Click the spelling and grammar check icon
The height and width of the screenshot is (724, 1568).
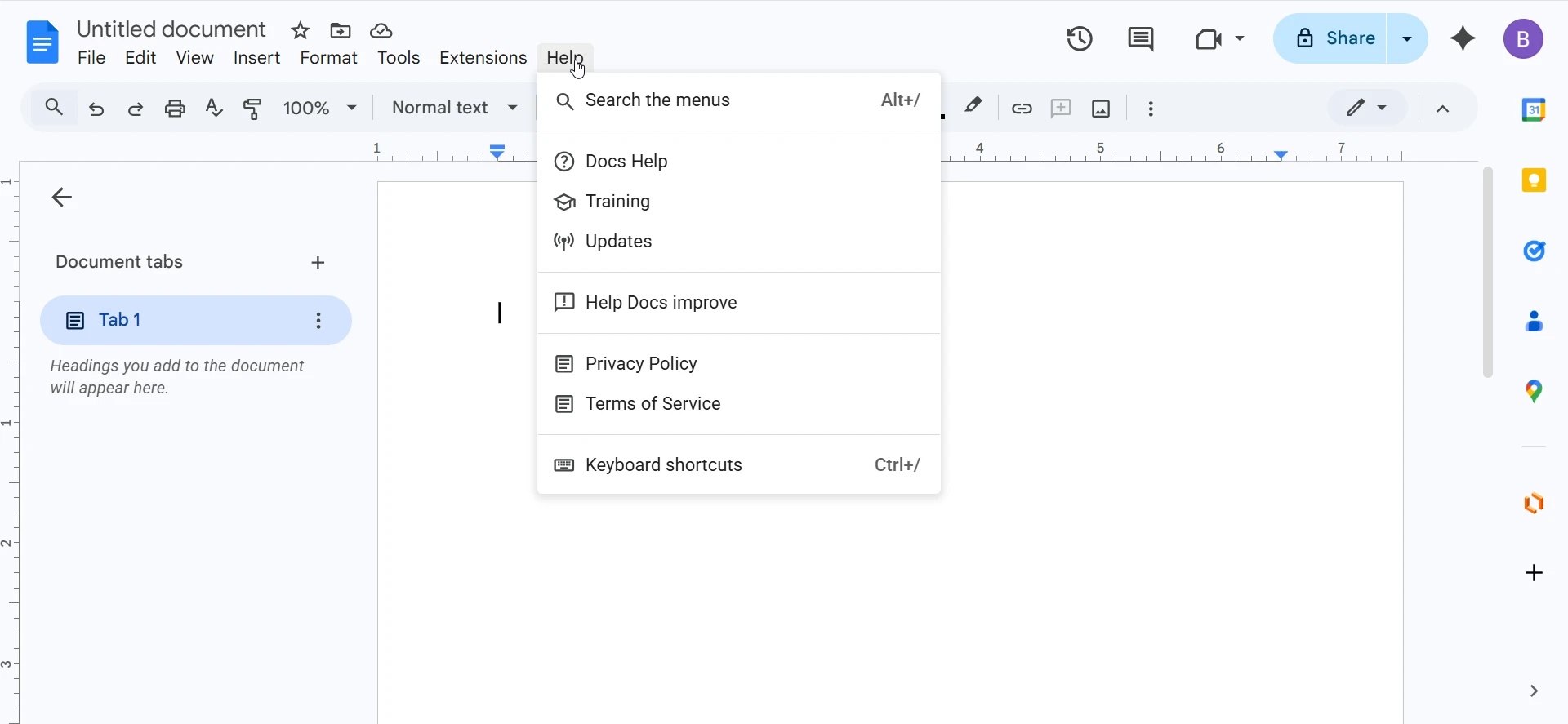pyautogui.click(x=214, y=108)
